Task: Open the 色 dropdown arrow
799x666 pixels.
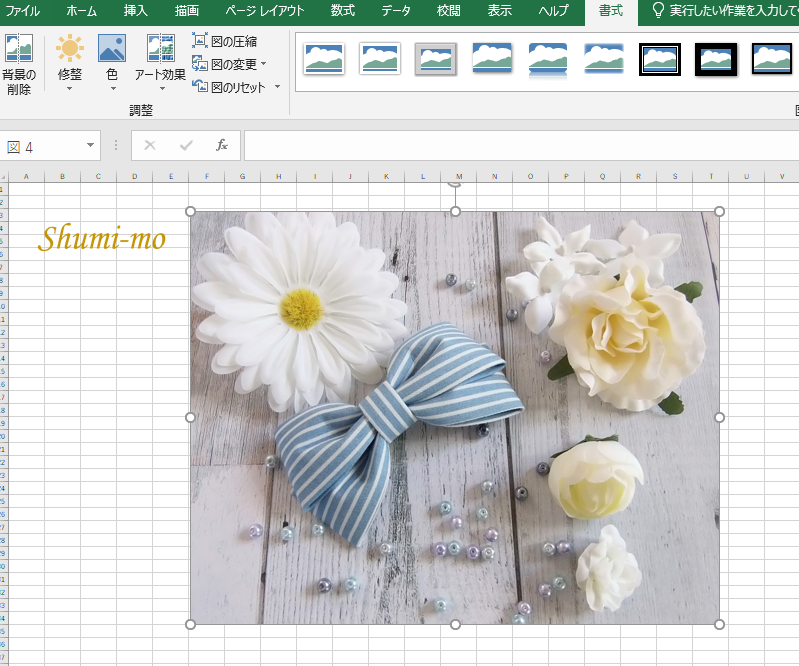Action: (x=113, y=89)
